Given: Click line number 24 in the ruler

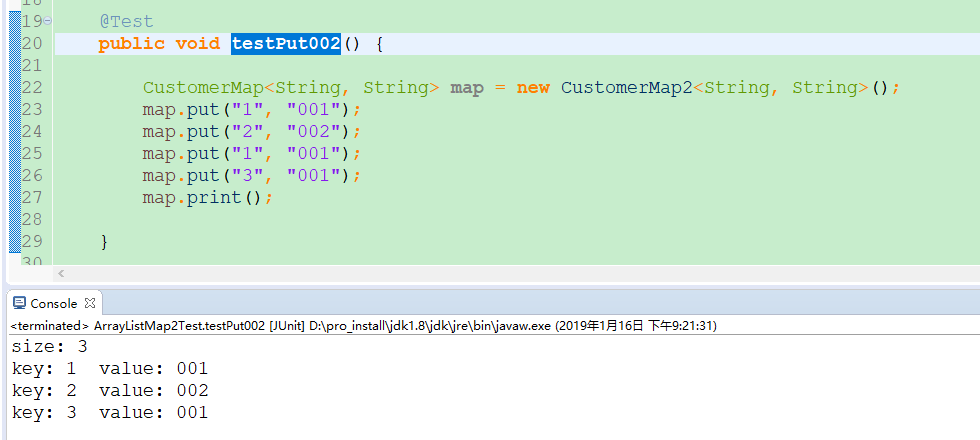Looking at the screenshot, I should click(x=32, y=132).
